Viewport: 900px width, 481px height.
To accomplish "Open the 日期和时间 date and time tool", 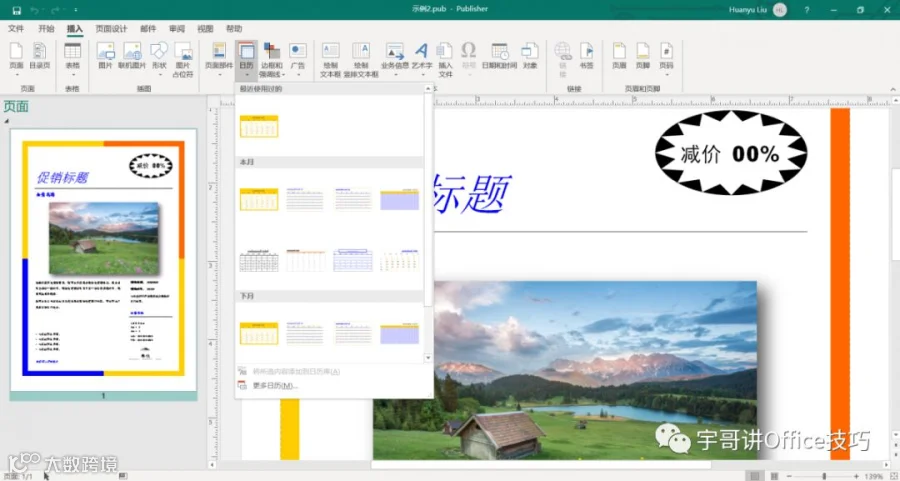I will [499, 56].
